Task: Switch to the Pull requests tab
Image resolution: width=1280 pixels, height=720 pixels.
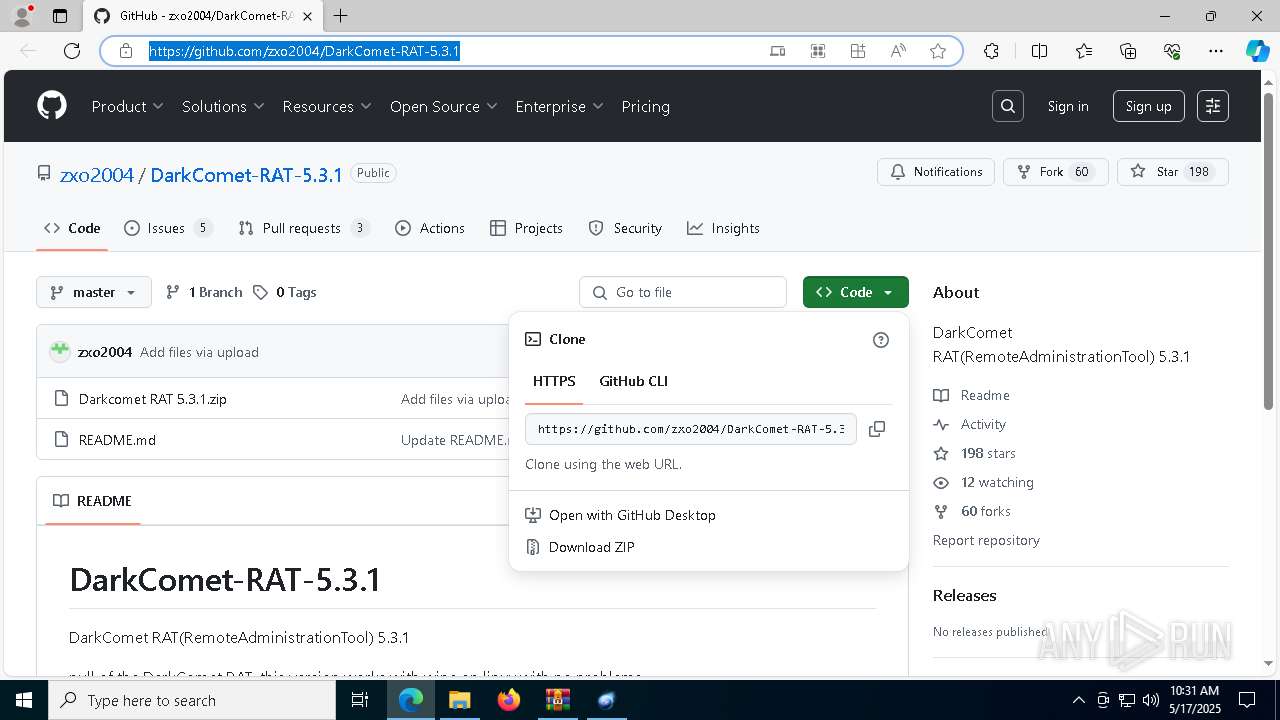Action: pyautogui.click(x=304, y=228)
